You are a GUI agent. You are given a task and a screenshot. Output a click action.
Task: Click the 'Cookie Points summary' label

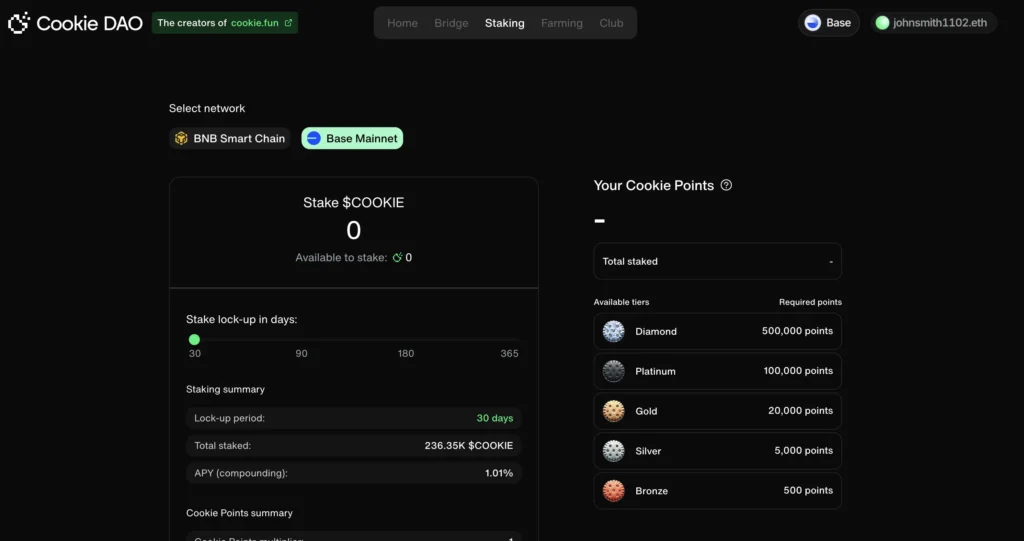(239, 513)
